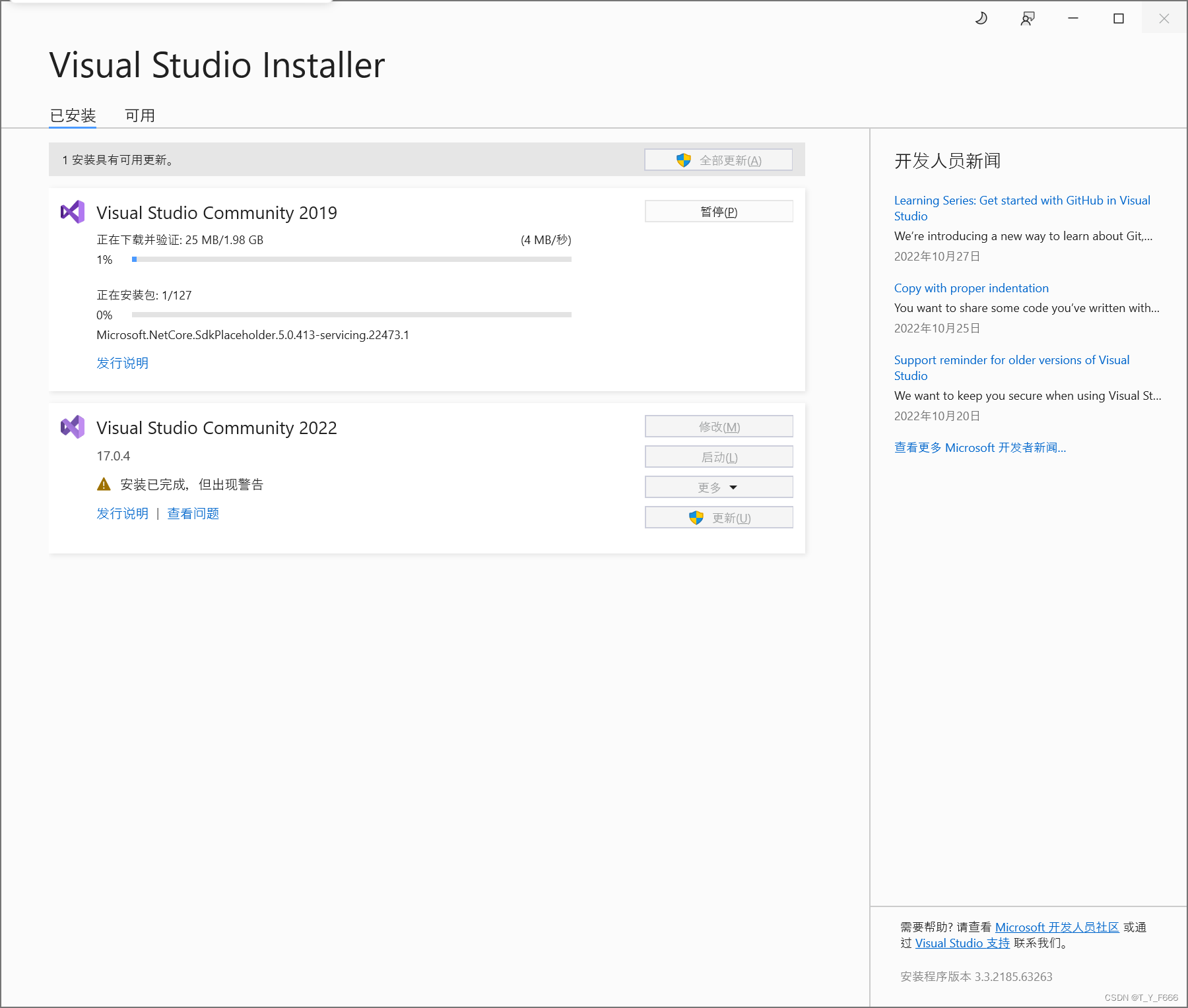
Task: Click Visual Studio Community 2019 title
Action: click(216, 212)
